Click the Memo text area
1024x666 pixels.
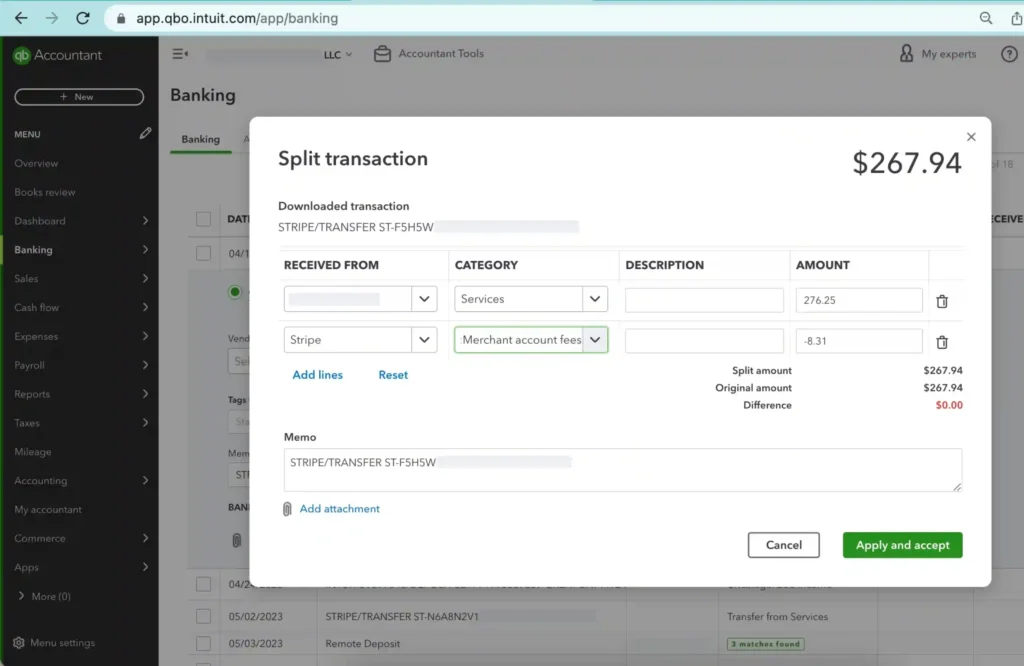tap(622, 469)
